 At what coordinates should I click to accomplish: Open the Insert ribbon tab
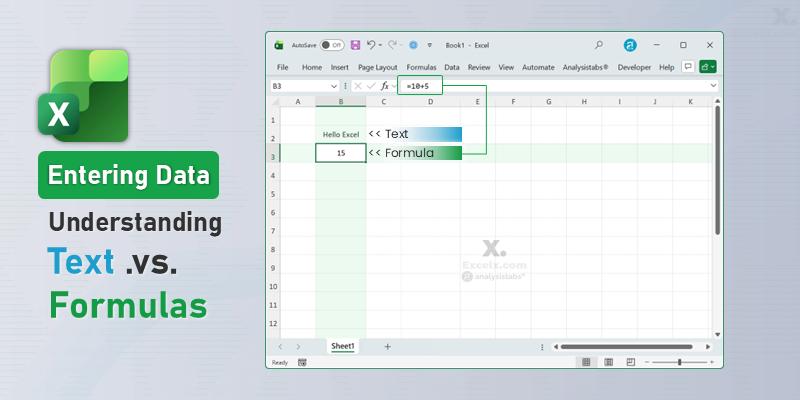tap(340, 67)
